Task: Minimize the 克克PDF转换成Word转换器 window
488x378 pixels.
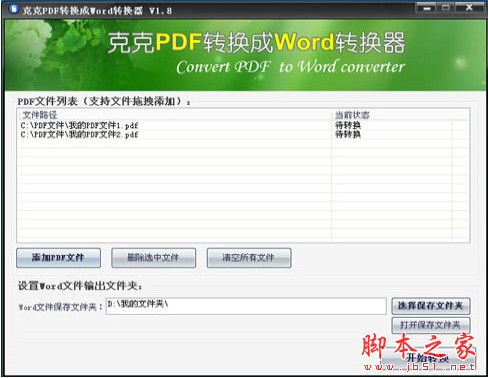Action: tap(427, 7)
